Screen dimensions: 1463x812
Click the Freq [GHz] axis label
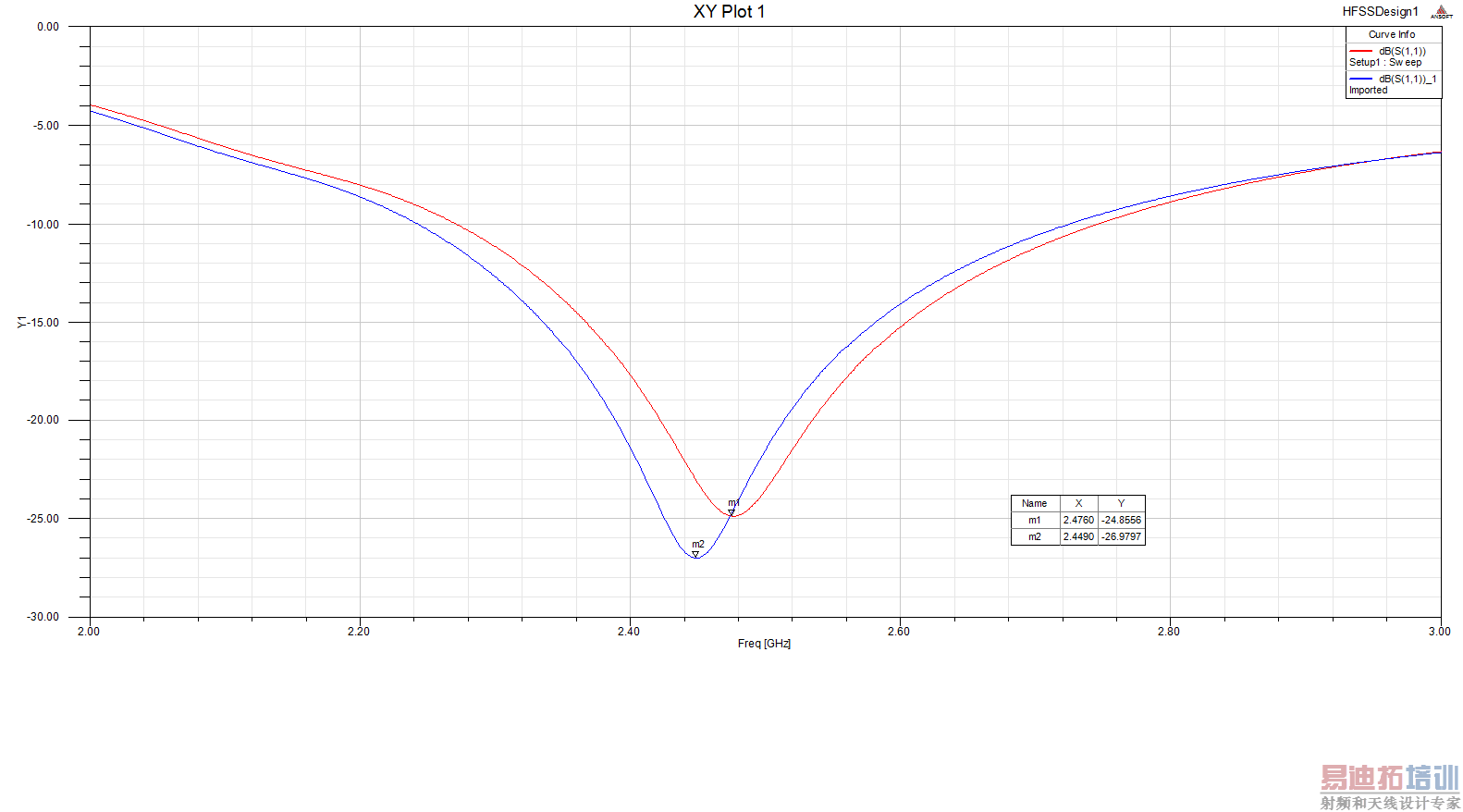pyautogui.click(x=764, y=644)
